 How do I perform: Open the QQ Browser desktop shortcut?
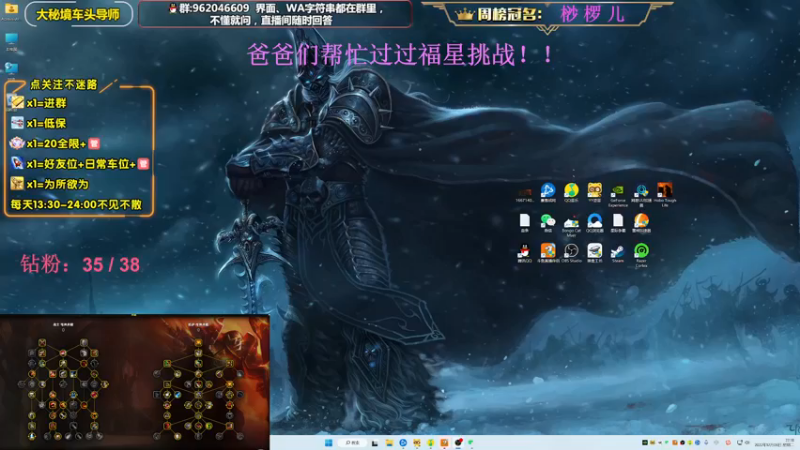(594, 223)
